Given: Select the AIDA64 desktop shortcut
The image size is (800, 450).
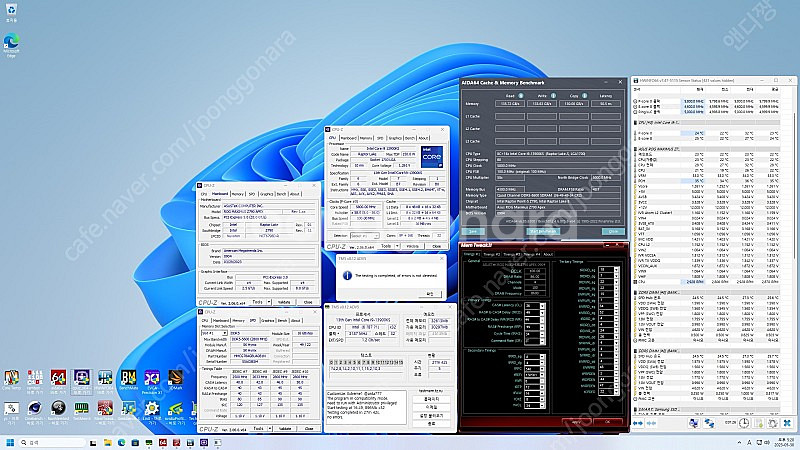Looking at the screenshot, I should tap(58, 381).
